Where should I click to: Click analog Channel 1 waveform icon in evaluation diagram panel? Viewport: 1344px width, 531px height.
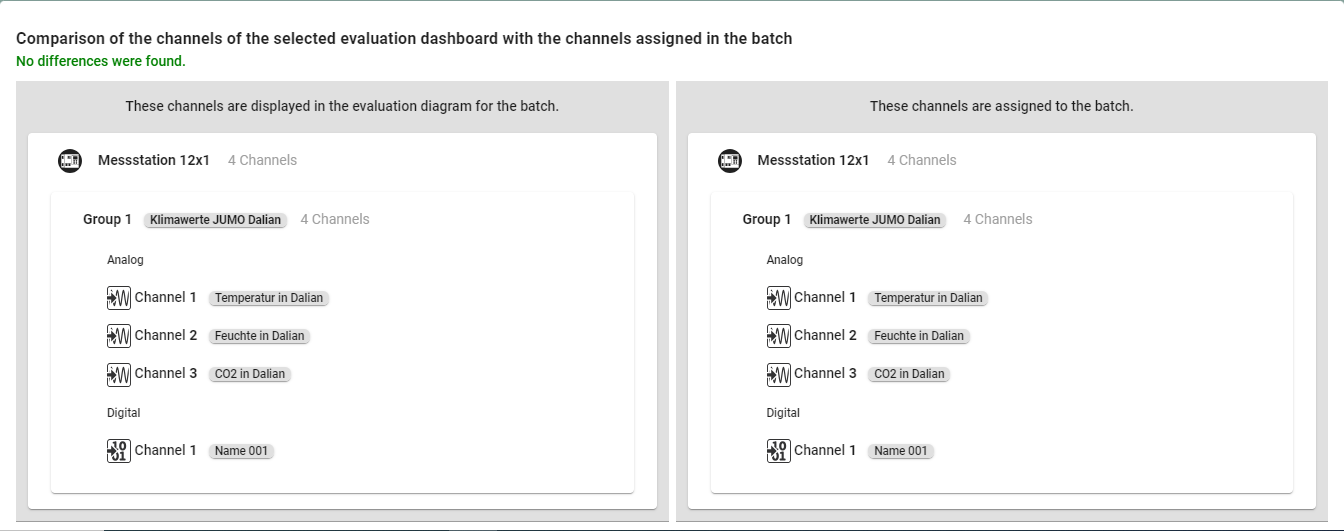click(x=119, y=298)
